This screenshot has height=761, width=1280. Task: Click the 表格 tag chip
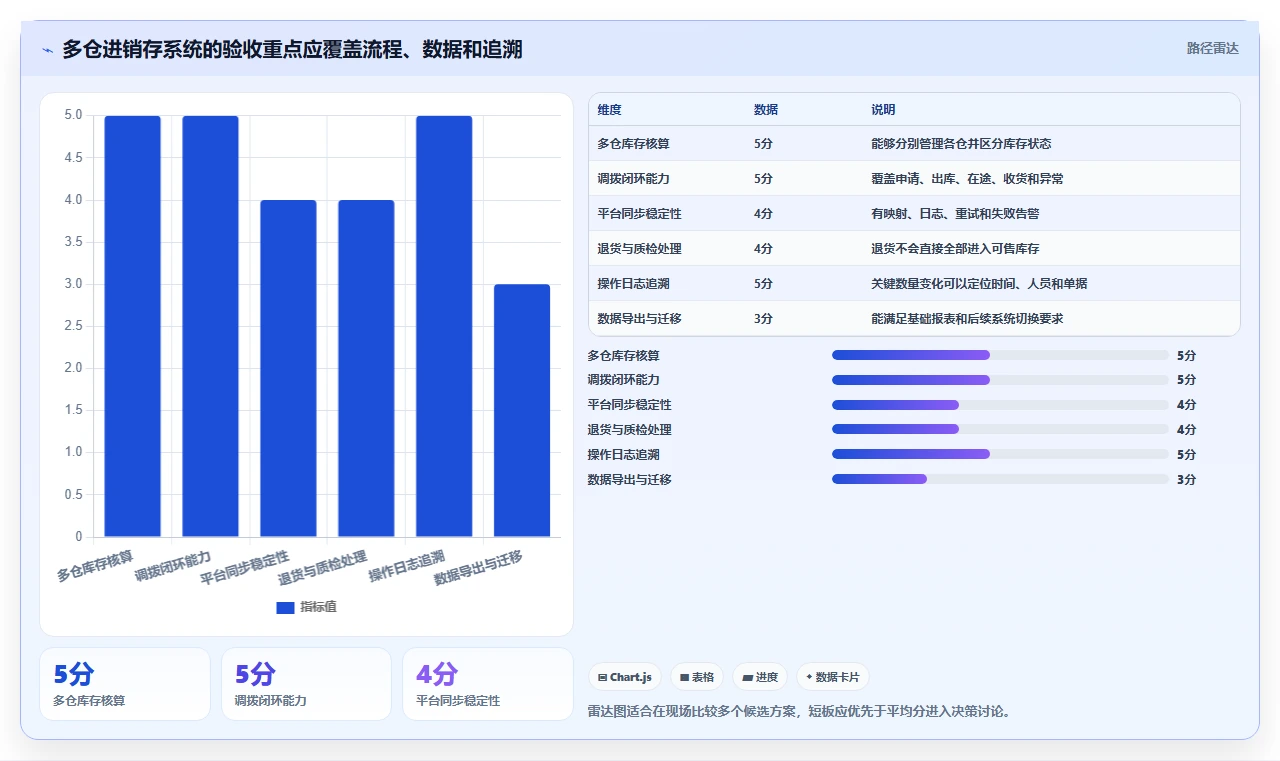click(x=696, y=677)
